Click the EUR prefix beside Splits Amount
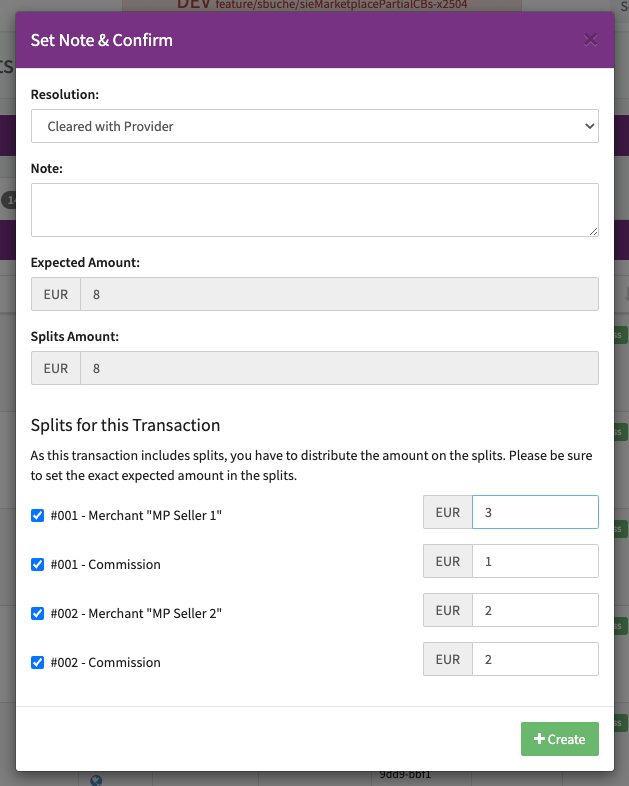Viewport: 629px width, 786px height. 56,368
